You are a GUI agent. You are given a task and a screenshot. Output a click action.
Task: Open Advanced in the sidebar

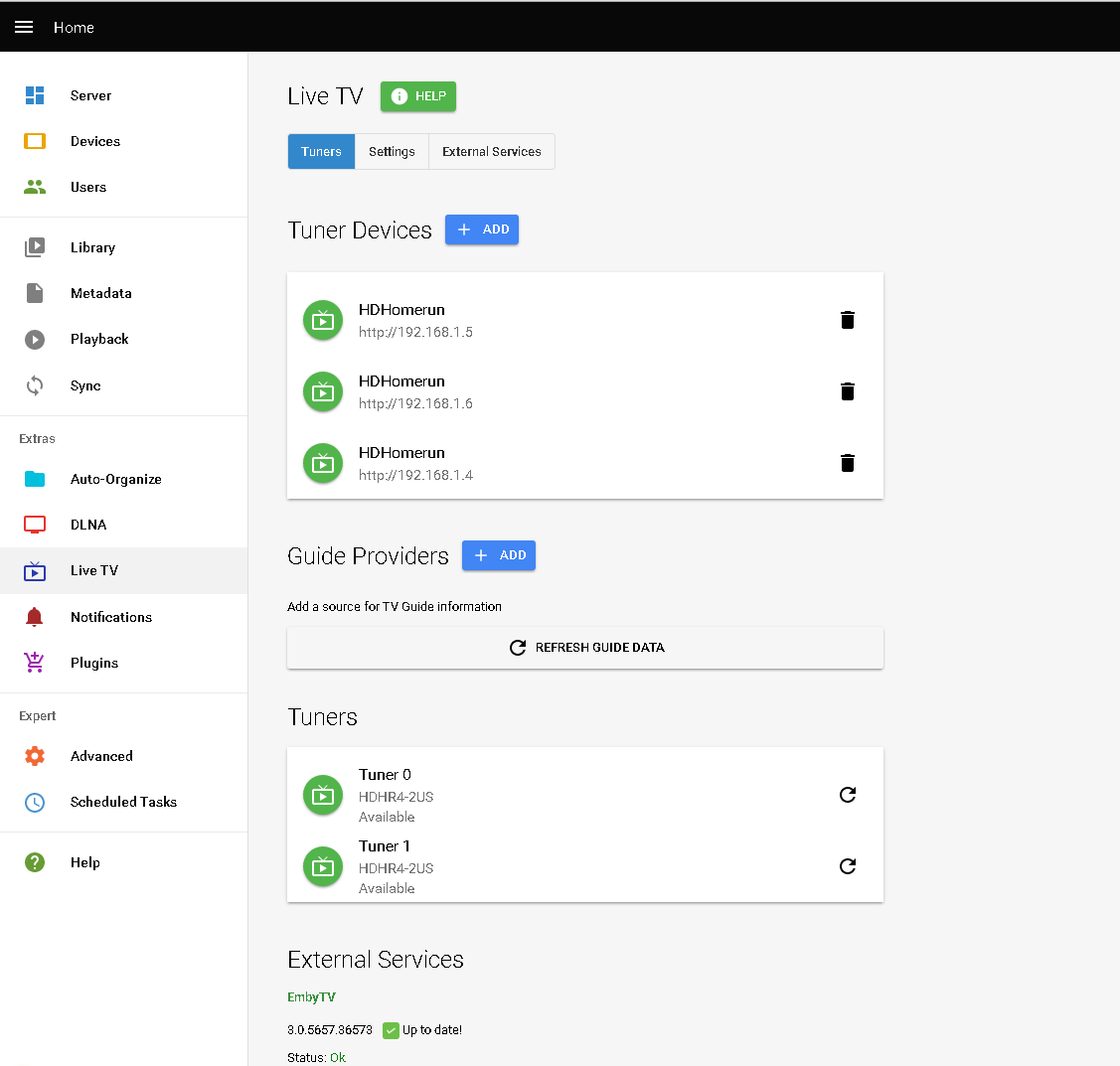tap(124, 756)
